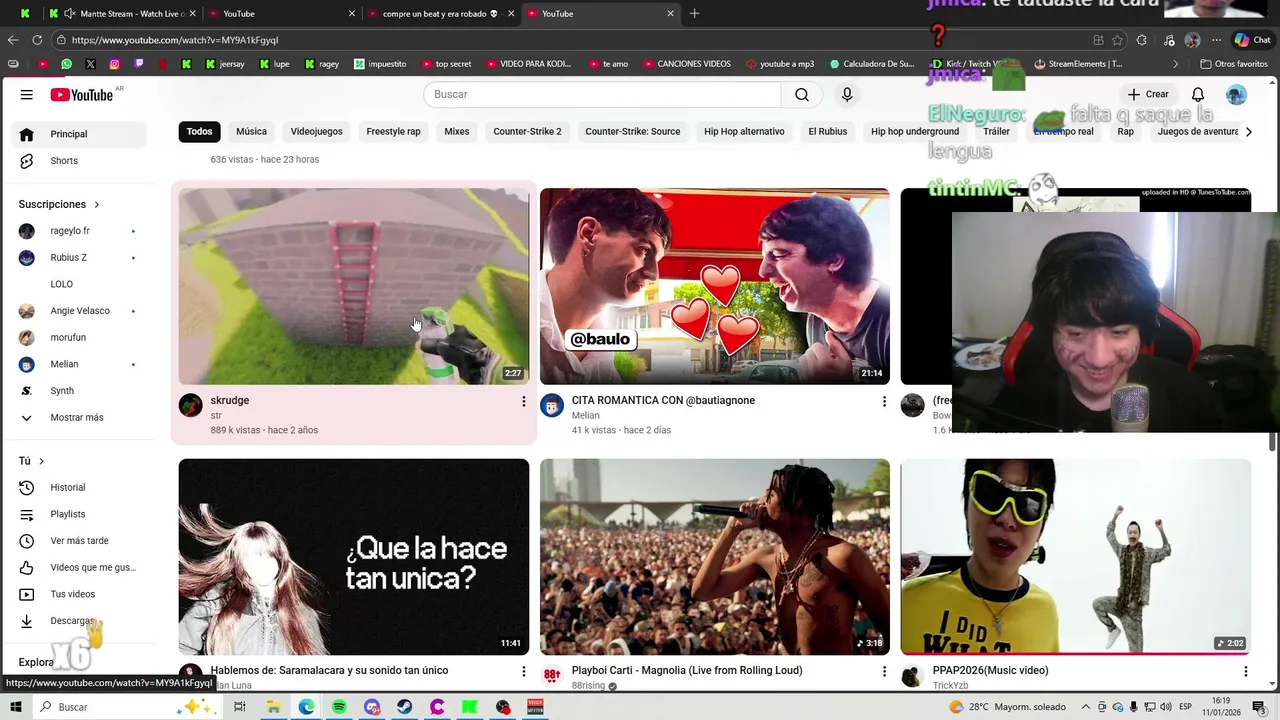1280x720 pixels.
Task: Open options menu for Playboi Carti video
Action: coord(884,671)
